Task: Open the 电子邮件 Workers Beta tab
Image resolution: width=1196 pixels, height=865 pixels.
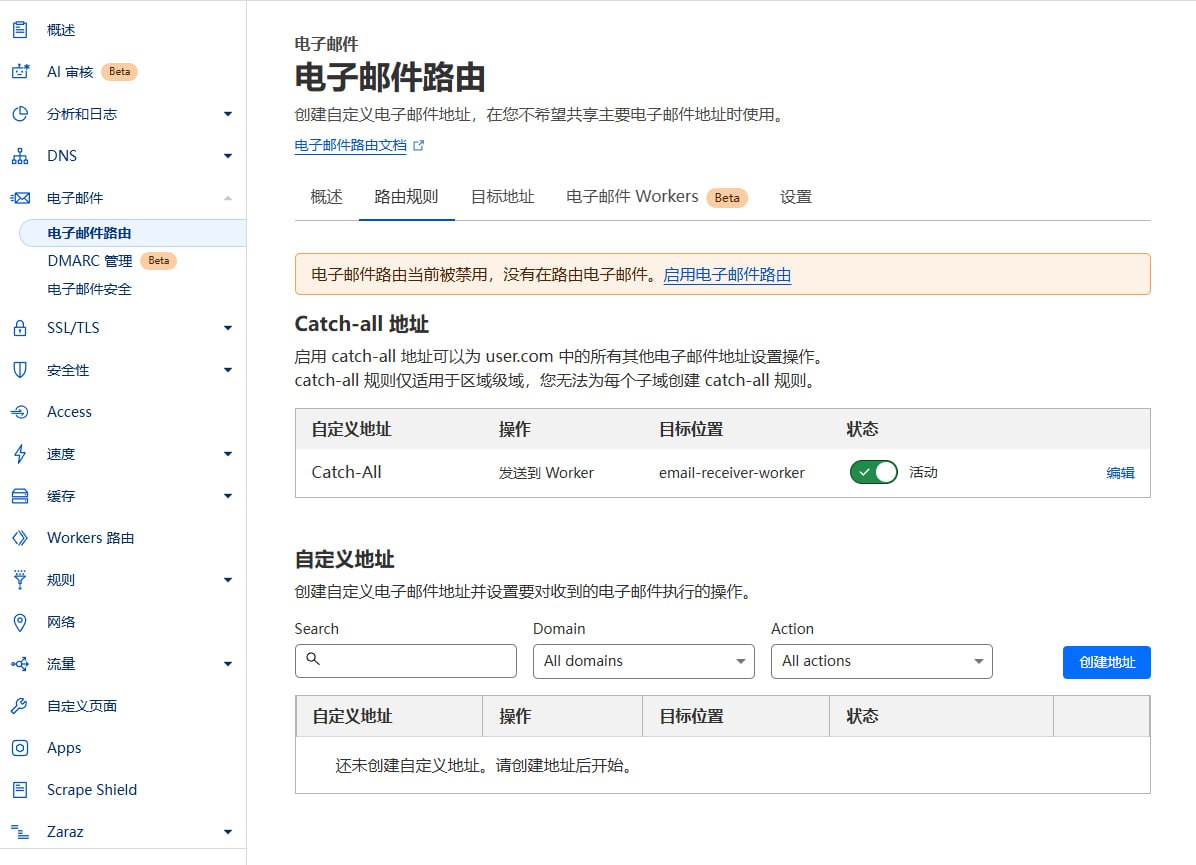Action: (x=633, y=197)
